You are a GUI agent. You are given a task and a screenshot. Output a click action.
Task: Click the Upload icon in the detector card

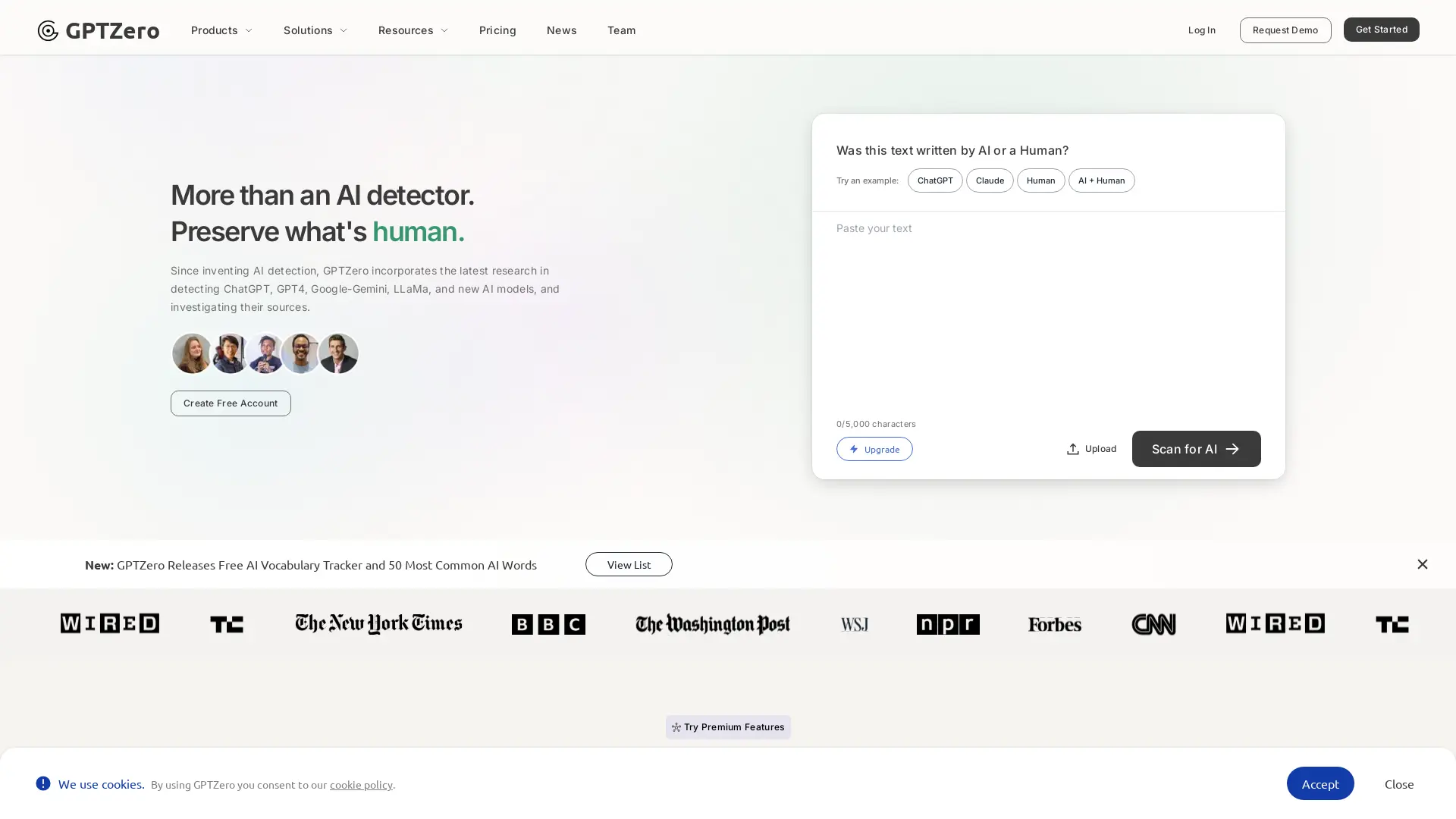(x=1072, y=449)
